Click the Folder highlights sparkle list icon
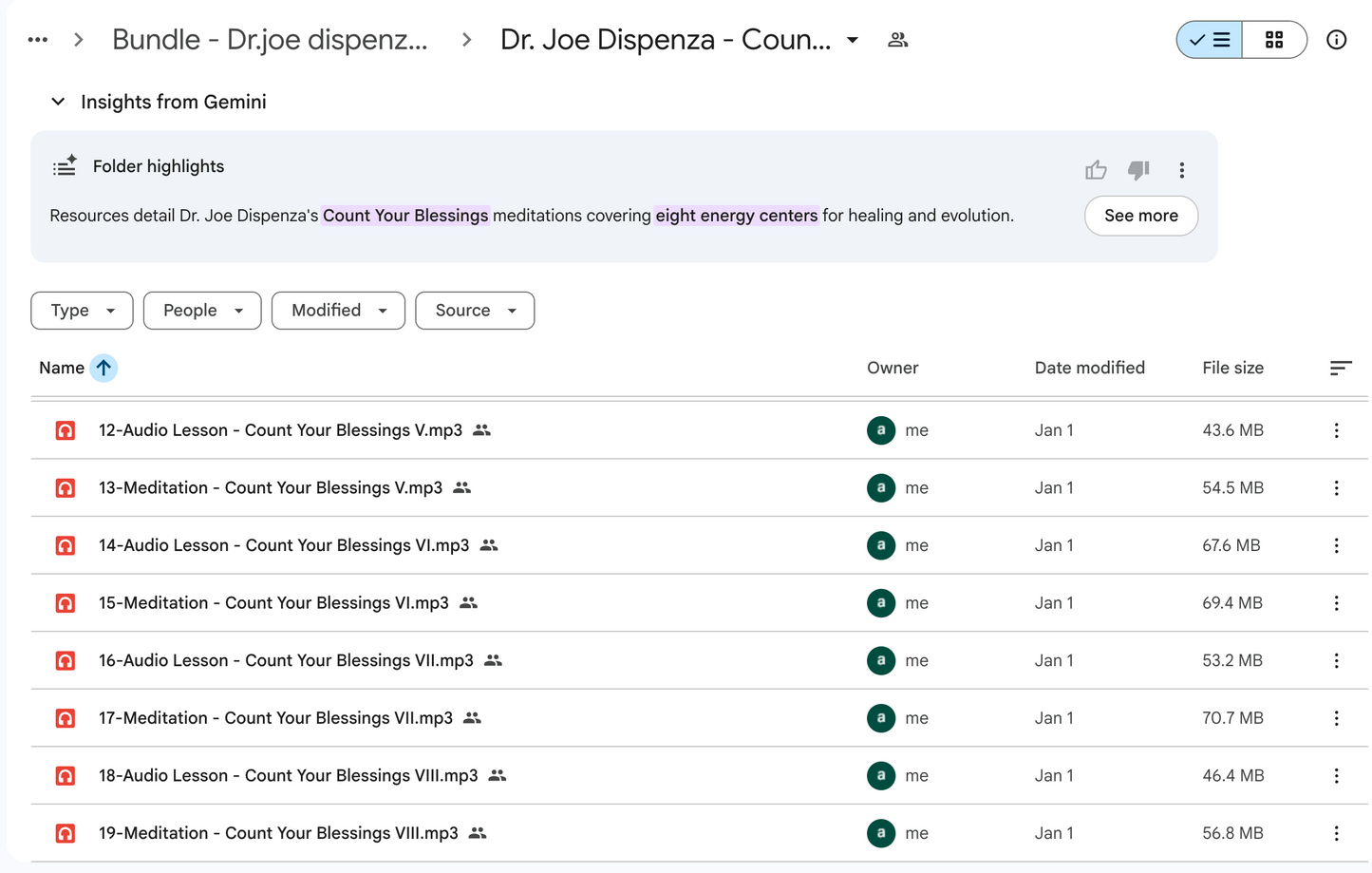 (x=65, y=166)
